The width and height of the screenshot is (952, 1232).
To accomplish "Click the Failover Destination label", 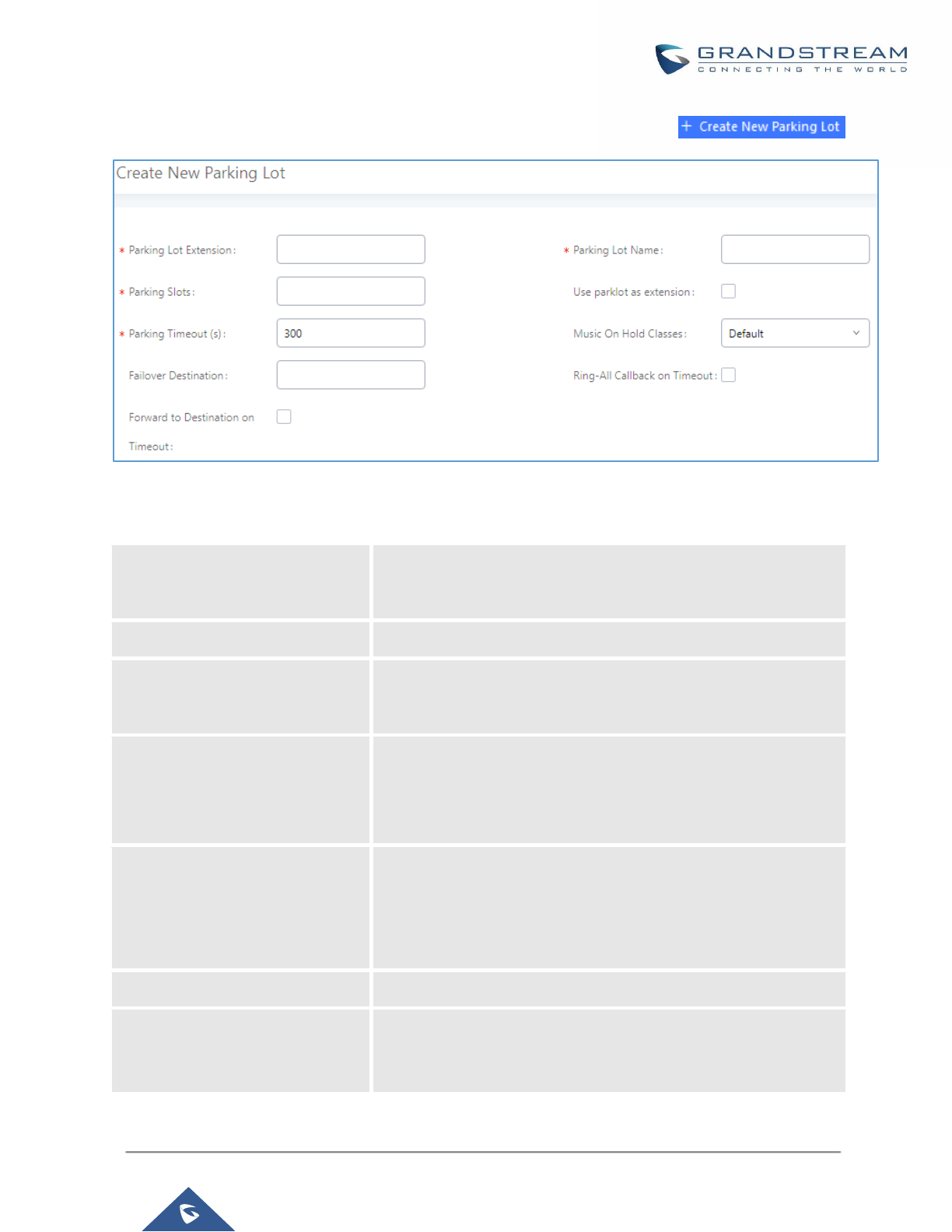I will (178, 376).
